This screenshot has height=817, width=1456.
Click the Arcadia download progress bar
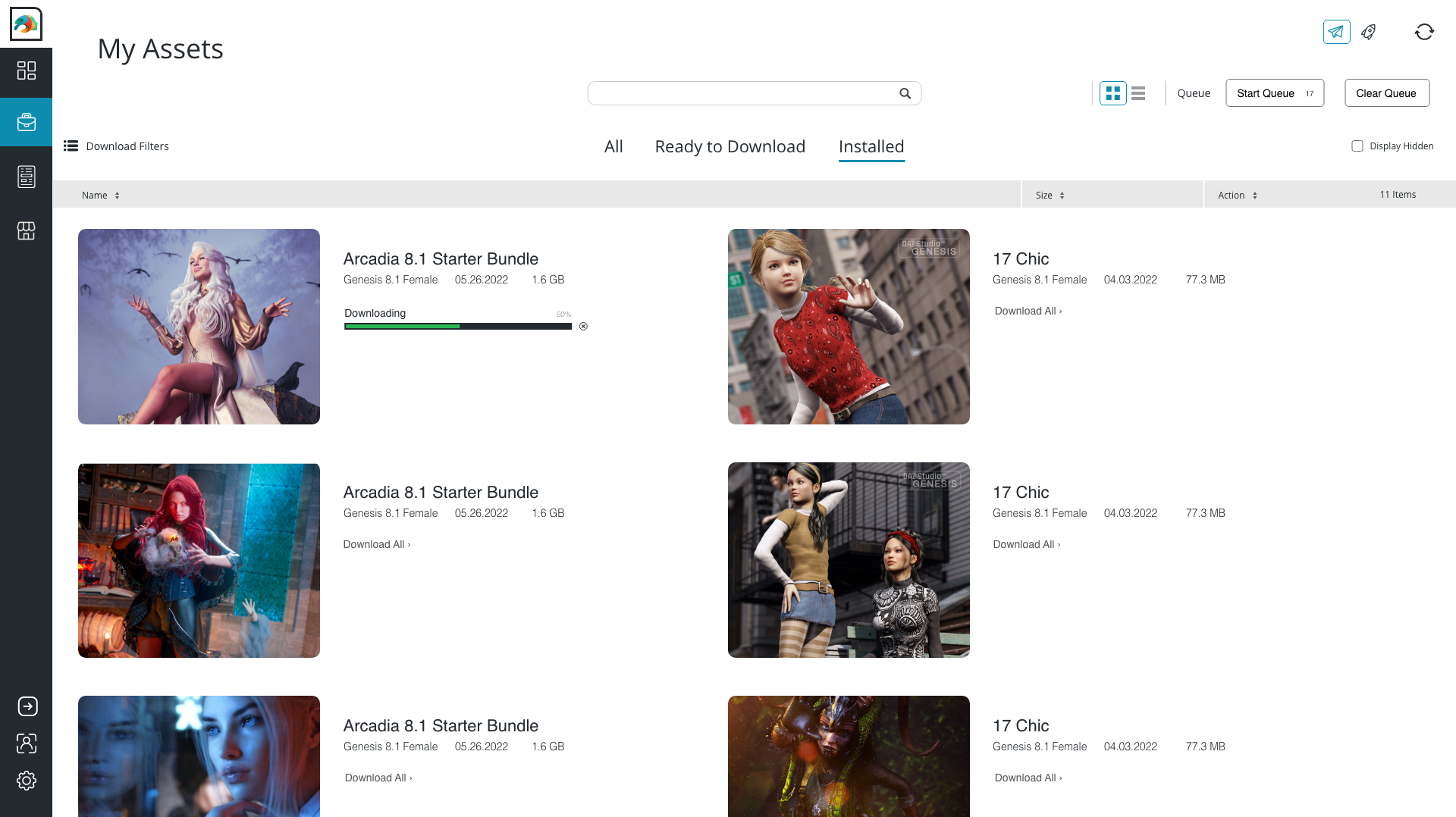[x=458, y=327]
